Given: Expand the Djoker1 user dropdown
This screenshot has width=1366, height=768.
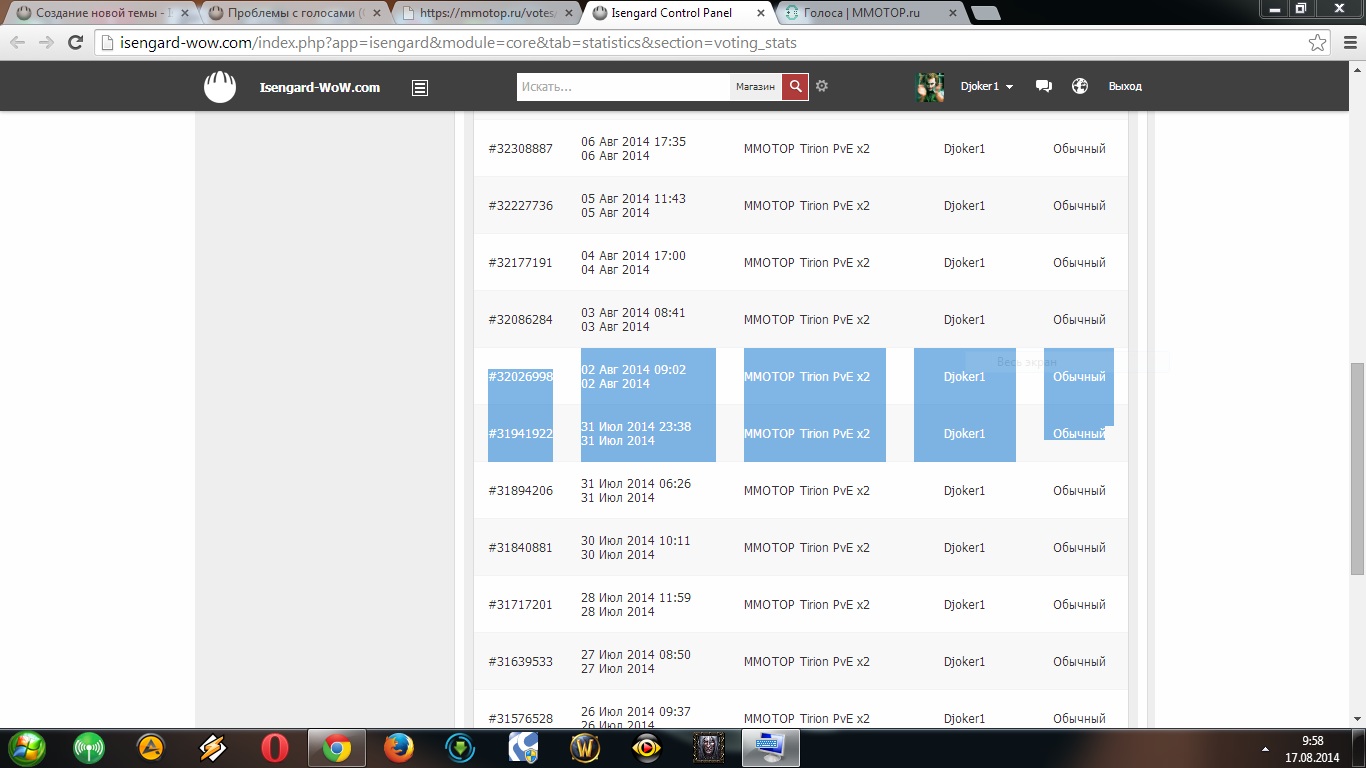Looking at the screenshot, I should point(987,87).
